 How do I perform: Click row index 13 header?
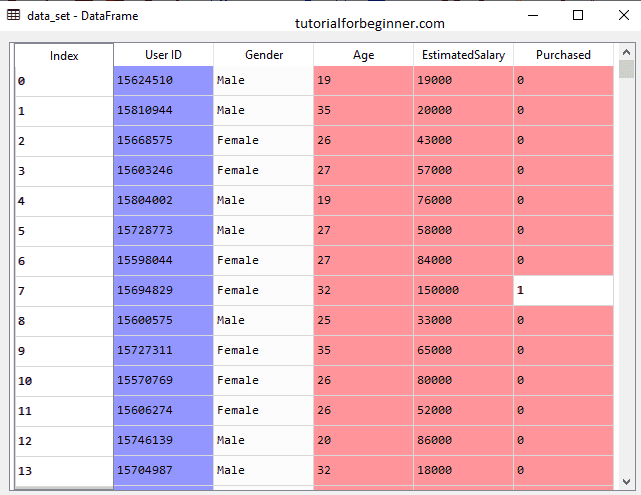point(64,471)
